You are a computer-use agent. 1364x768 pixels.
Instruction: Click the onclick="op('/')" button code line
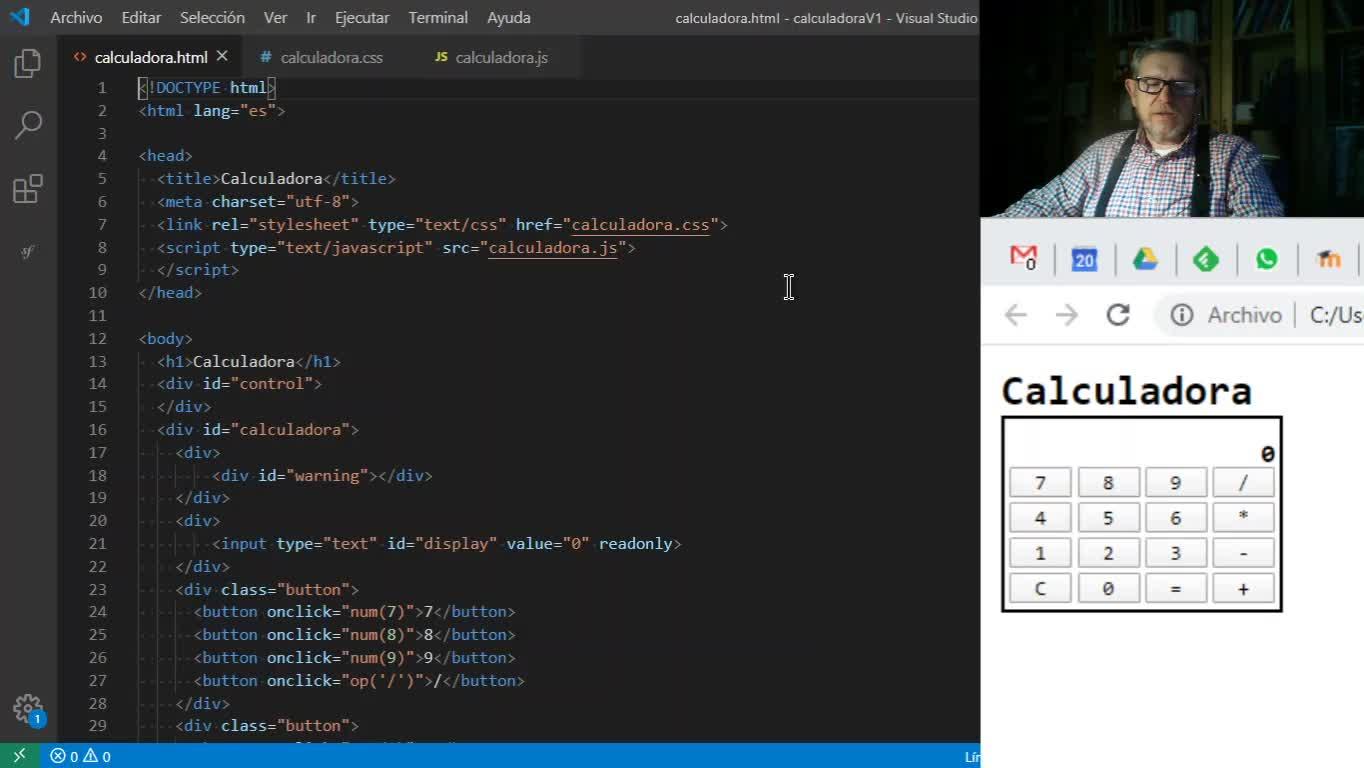point(359,681)
